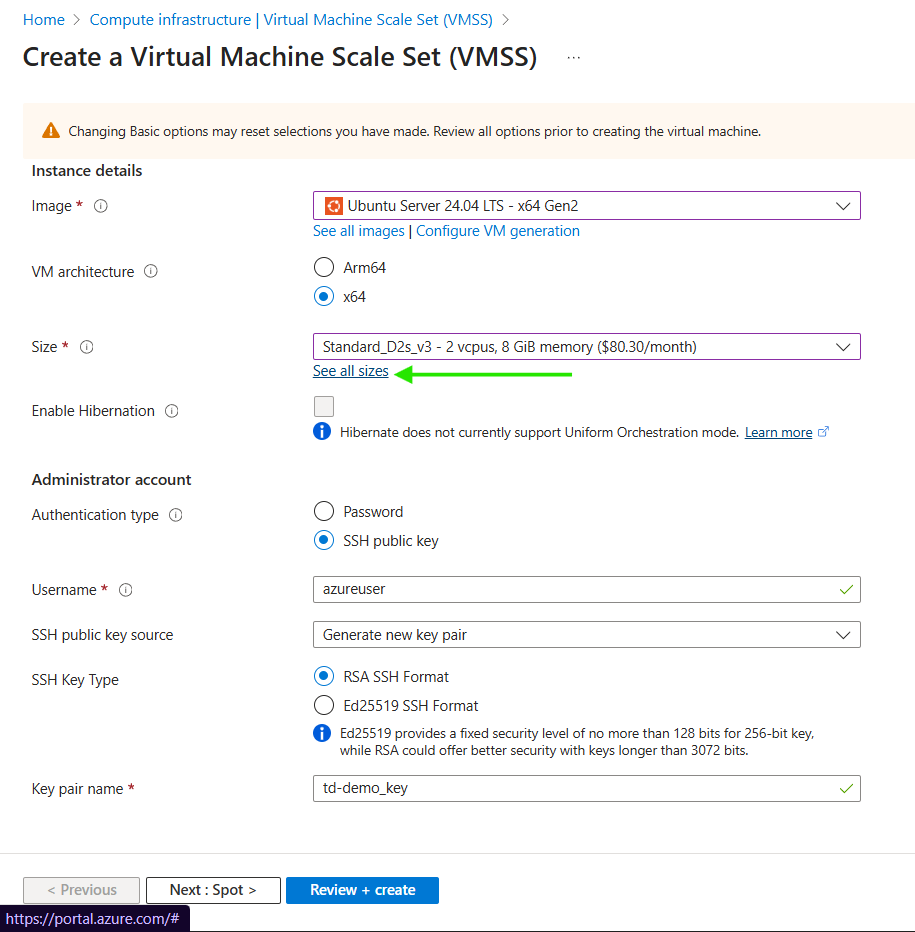Select Ed25519 SSH Format option

[x=323, y=705]
